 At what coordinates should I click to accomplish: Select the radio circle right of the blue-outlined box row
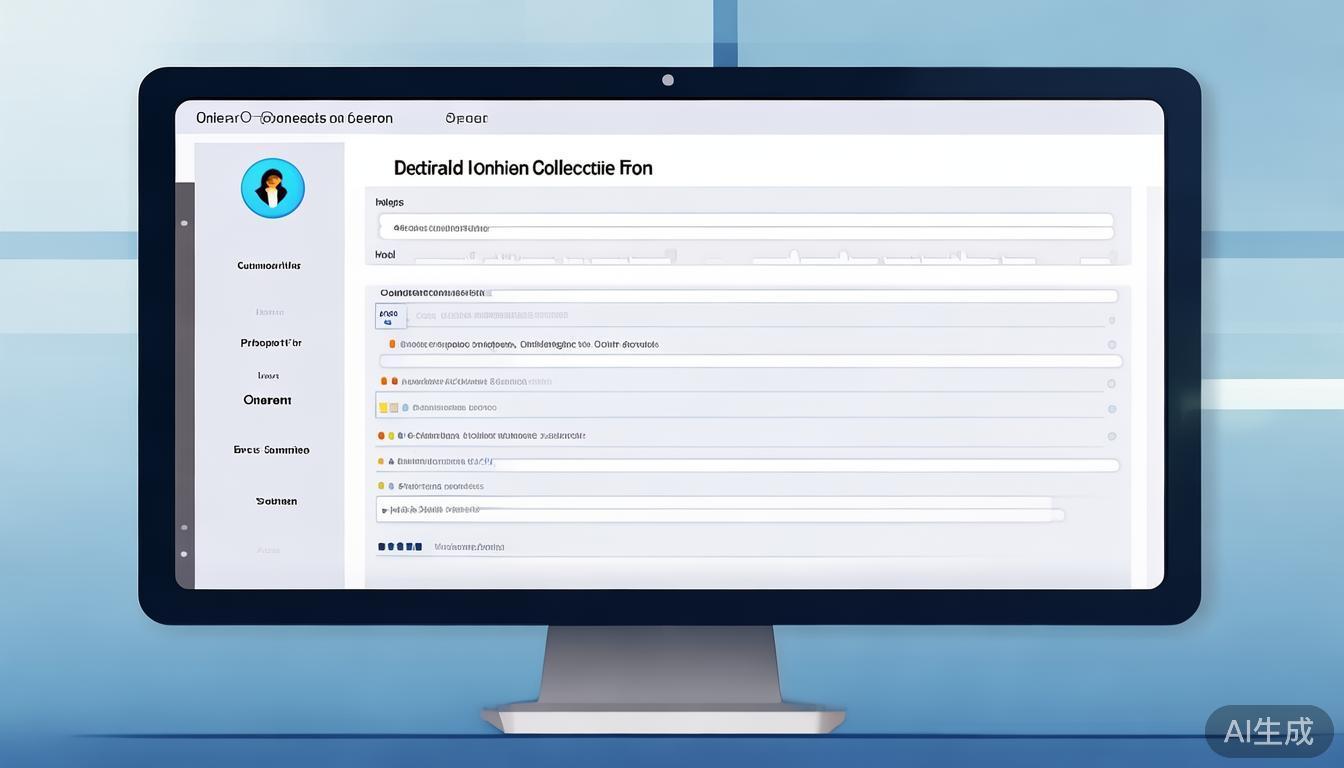tap(1112, 320)
